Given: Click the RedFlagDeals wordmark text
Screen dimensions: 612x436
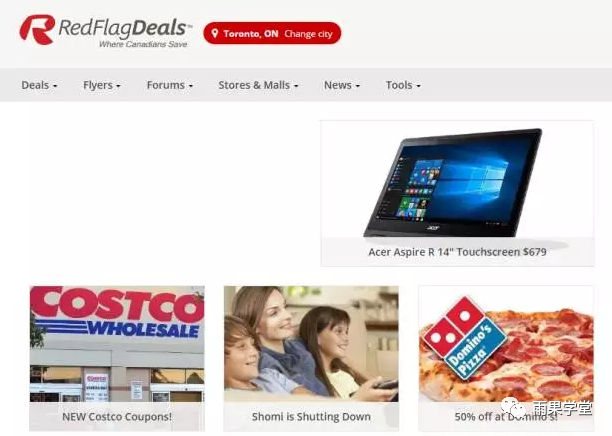Looking at the screenshot, I should pyautogui.click(x=125, y=28).
